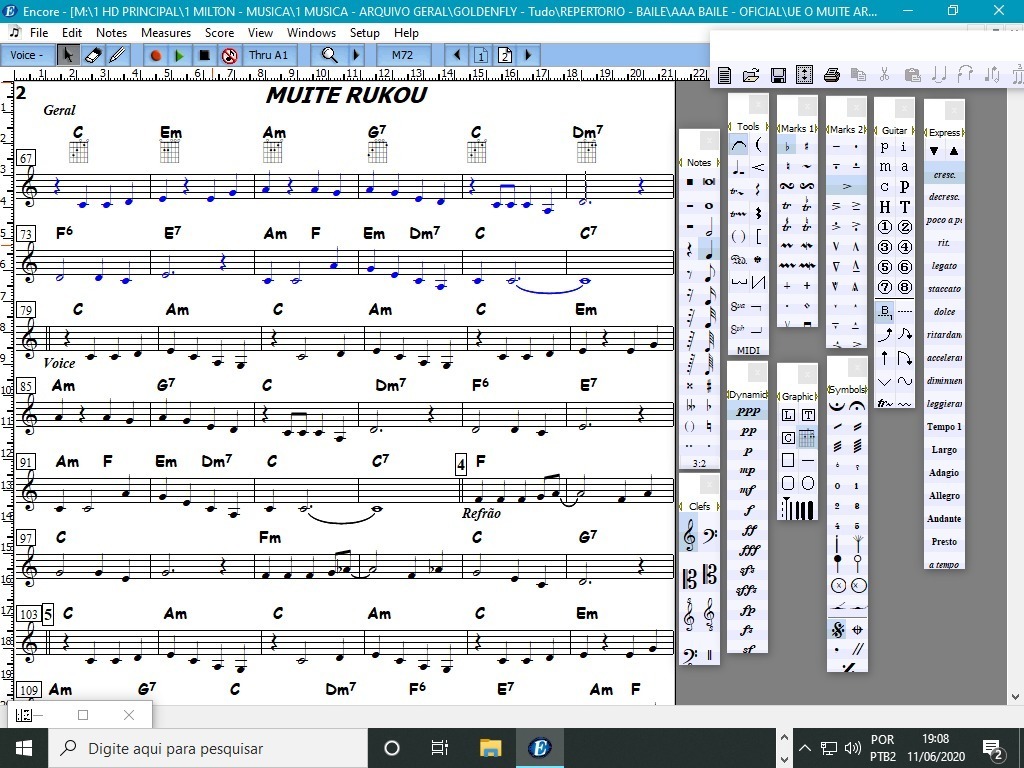Open the Windows menu
Viewport: 1024px width, 768px height.
coord(312,33)
